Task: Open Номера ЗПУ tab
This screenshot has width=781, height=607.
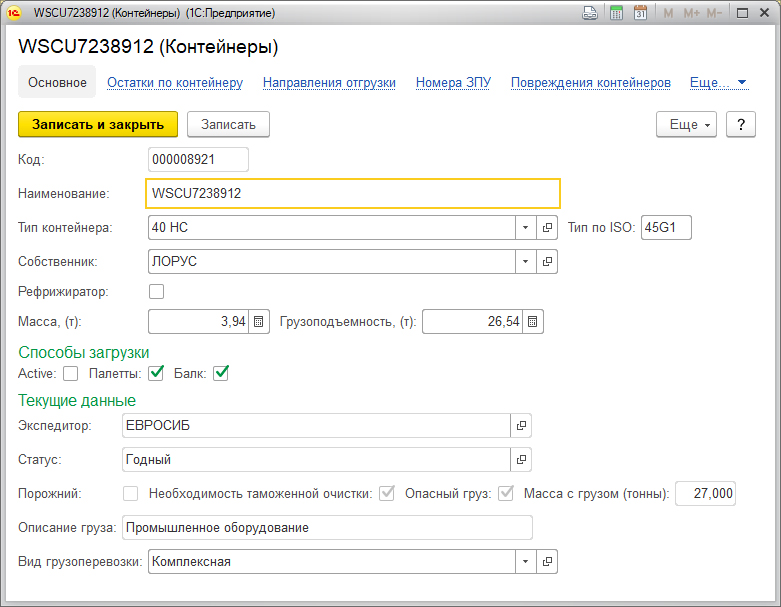Action: (x=453, y=83)
